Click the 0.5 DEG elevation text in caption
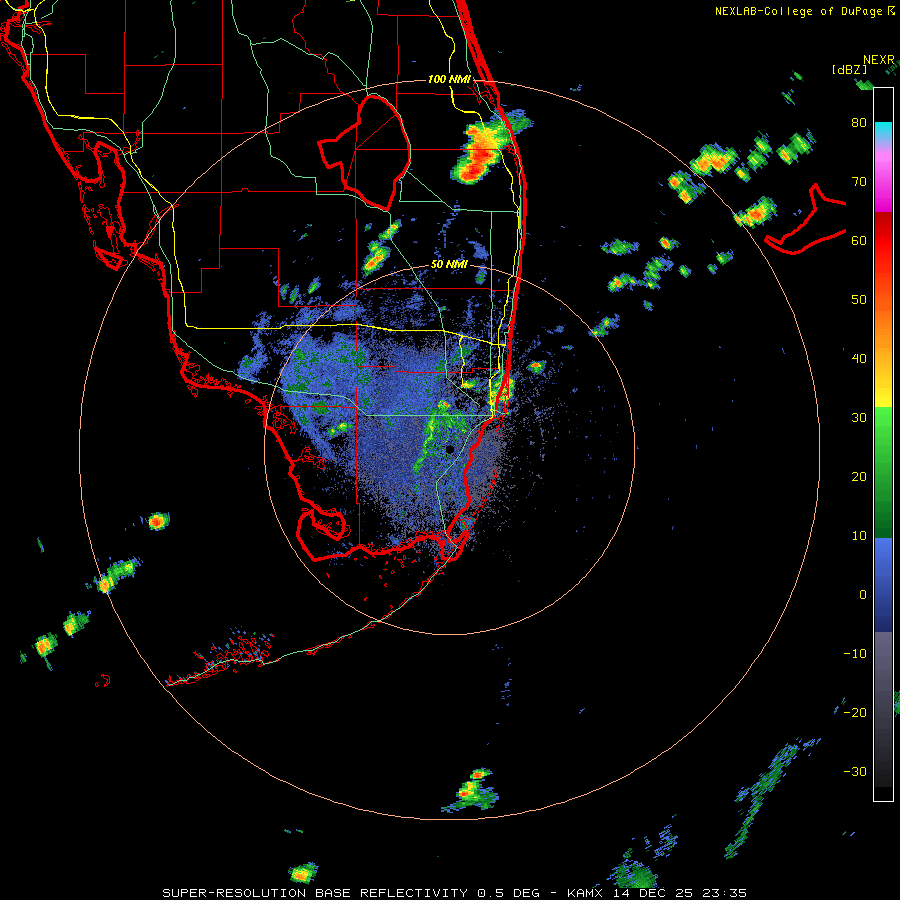This screenshot has height=900, width=900. click(x=509, y=893)
